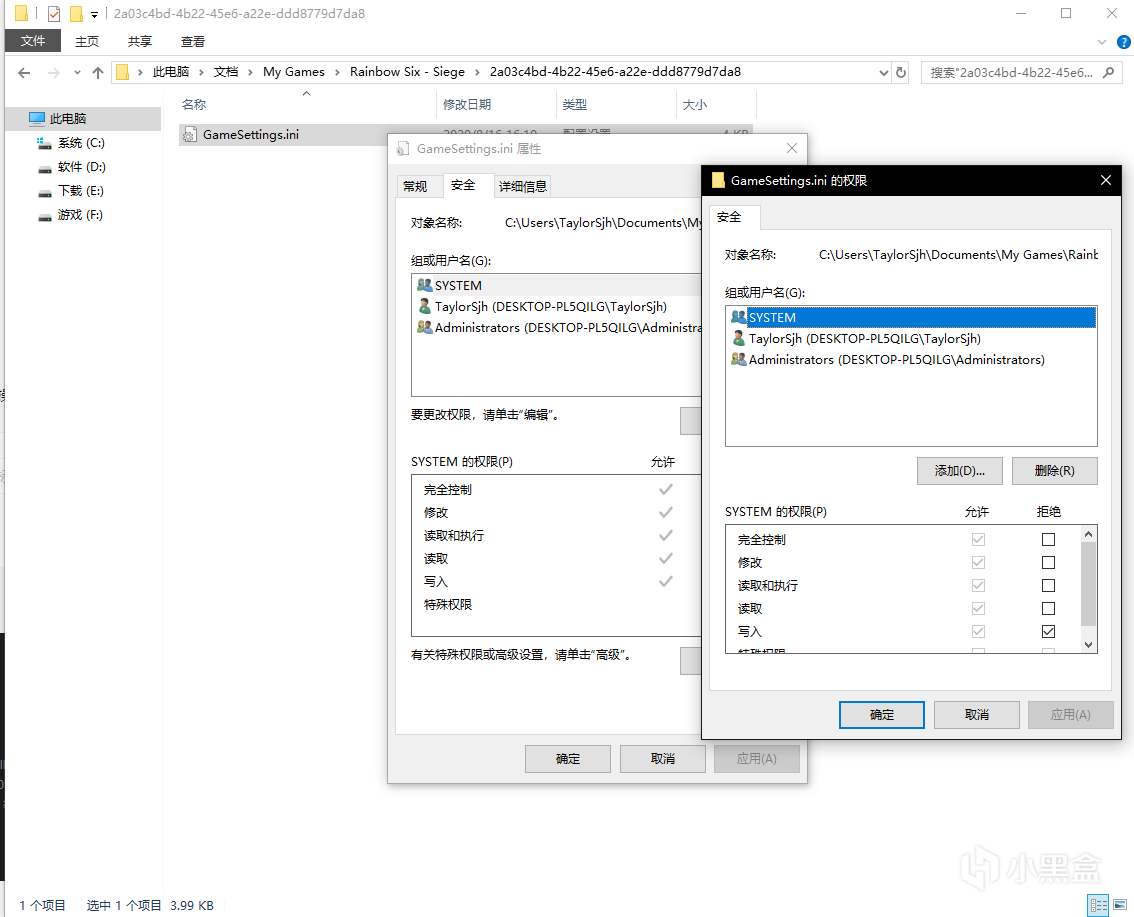
Task: Go back using the back arrow
Action: click(x=24, y=72)
